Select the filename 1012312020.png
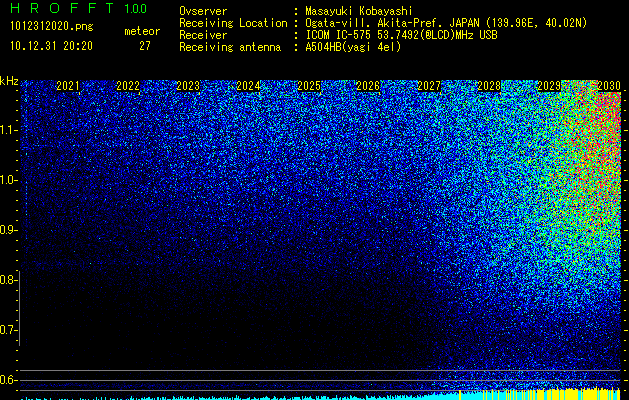The height and width of the screenshot is (400, 629). (x=52, y=27)
